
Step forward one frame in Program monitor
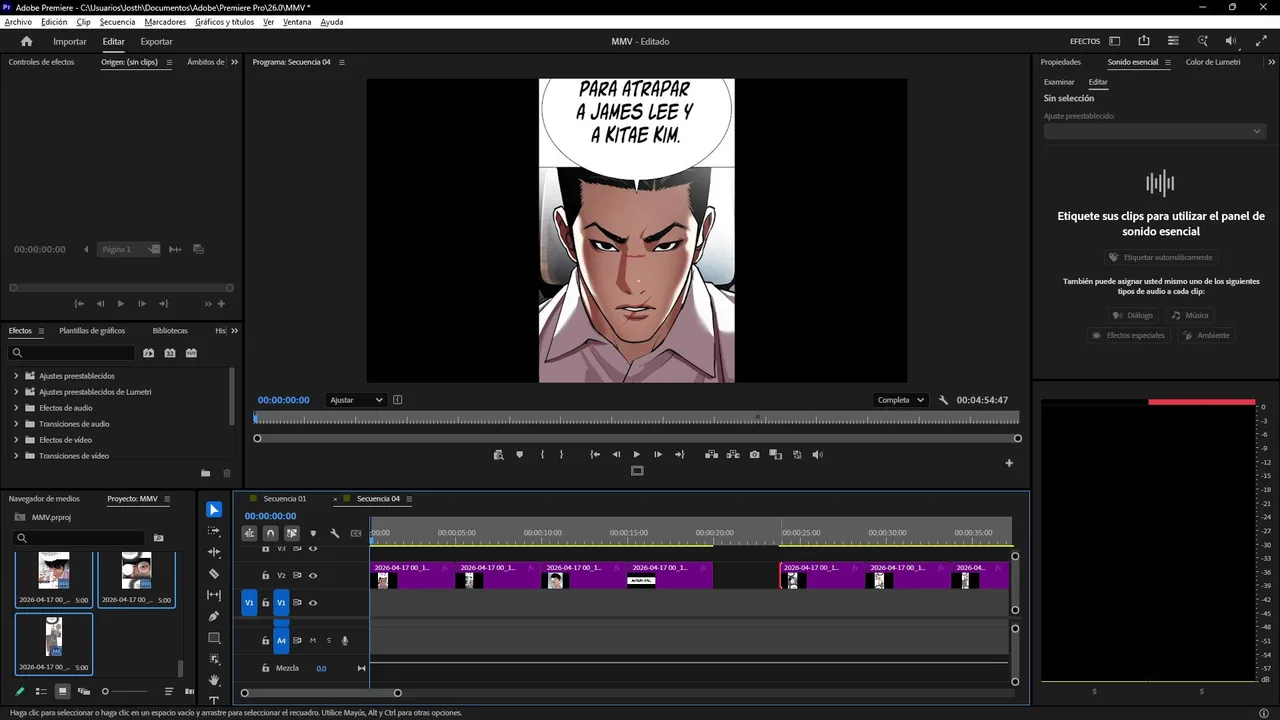point(658,455)
